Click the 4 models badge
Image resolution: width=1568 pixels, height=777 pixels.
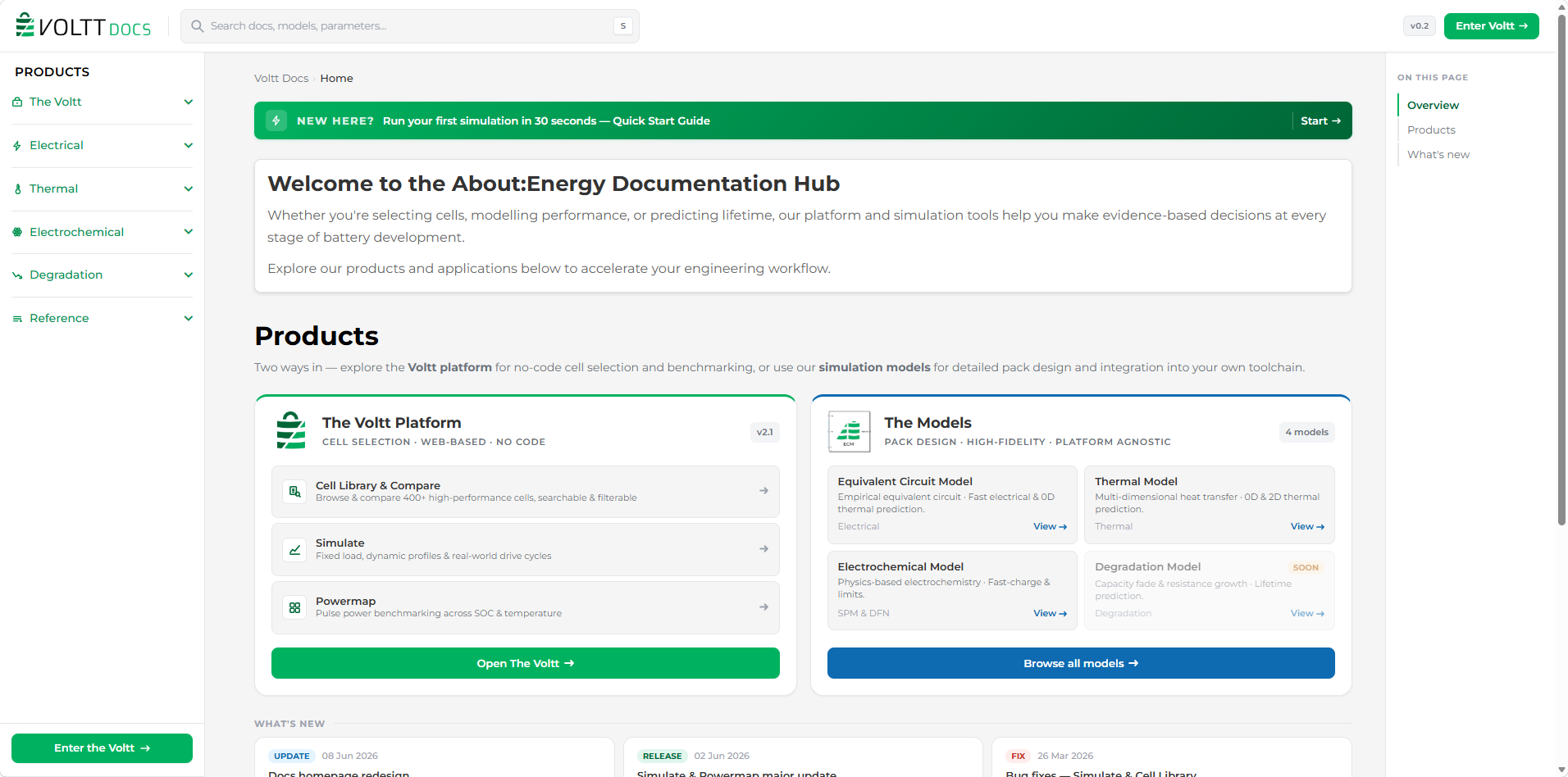tap(1306, 432)
